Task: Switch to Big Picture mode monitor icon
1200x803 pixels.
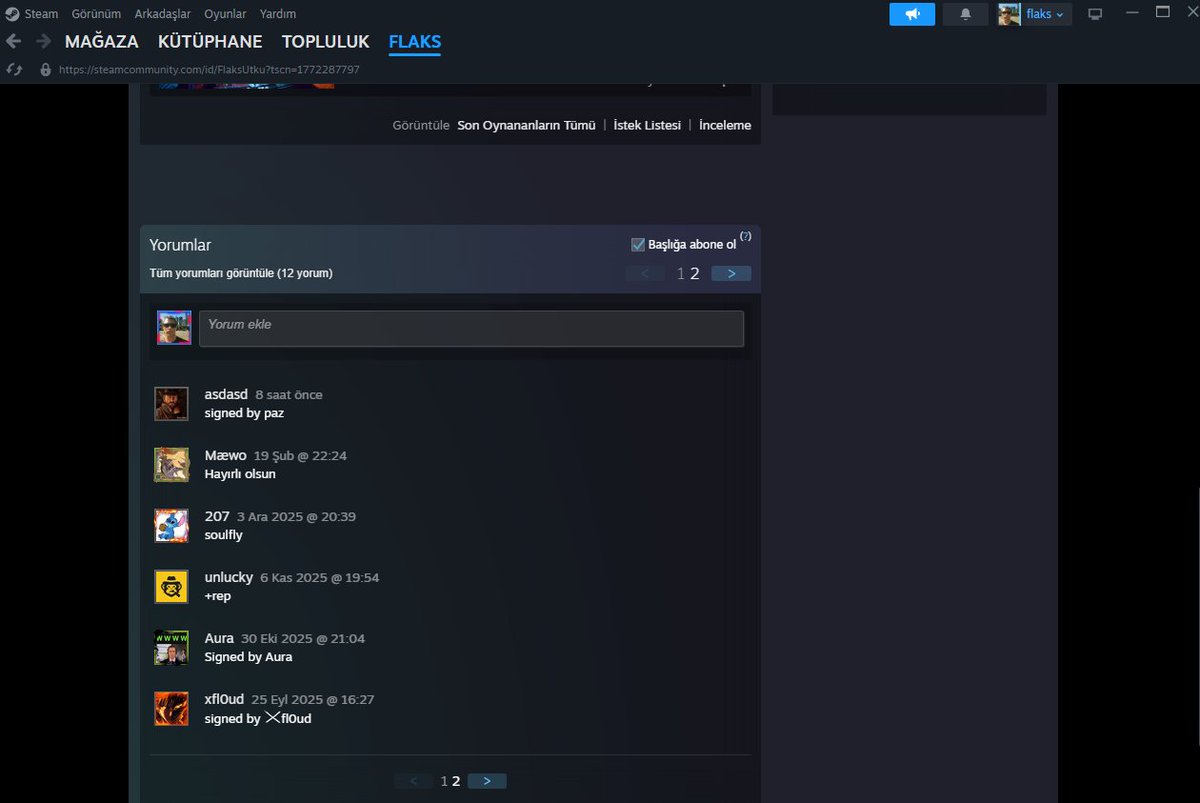Action: point(1095,14)
